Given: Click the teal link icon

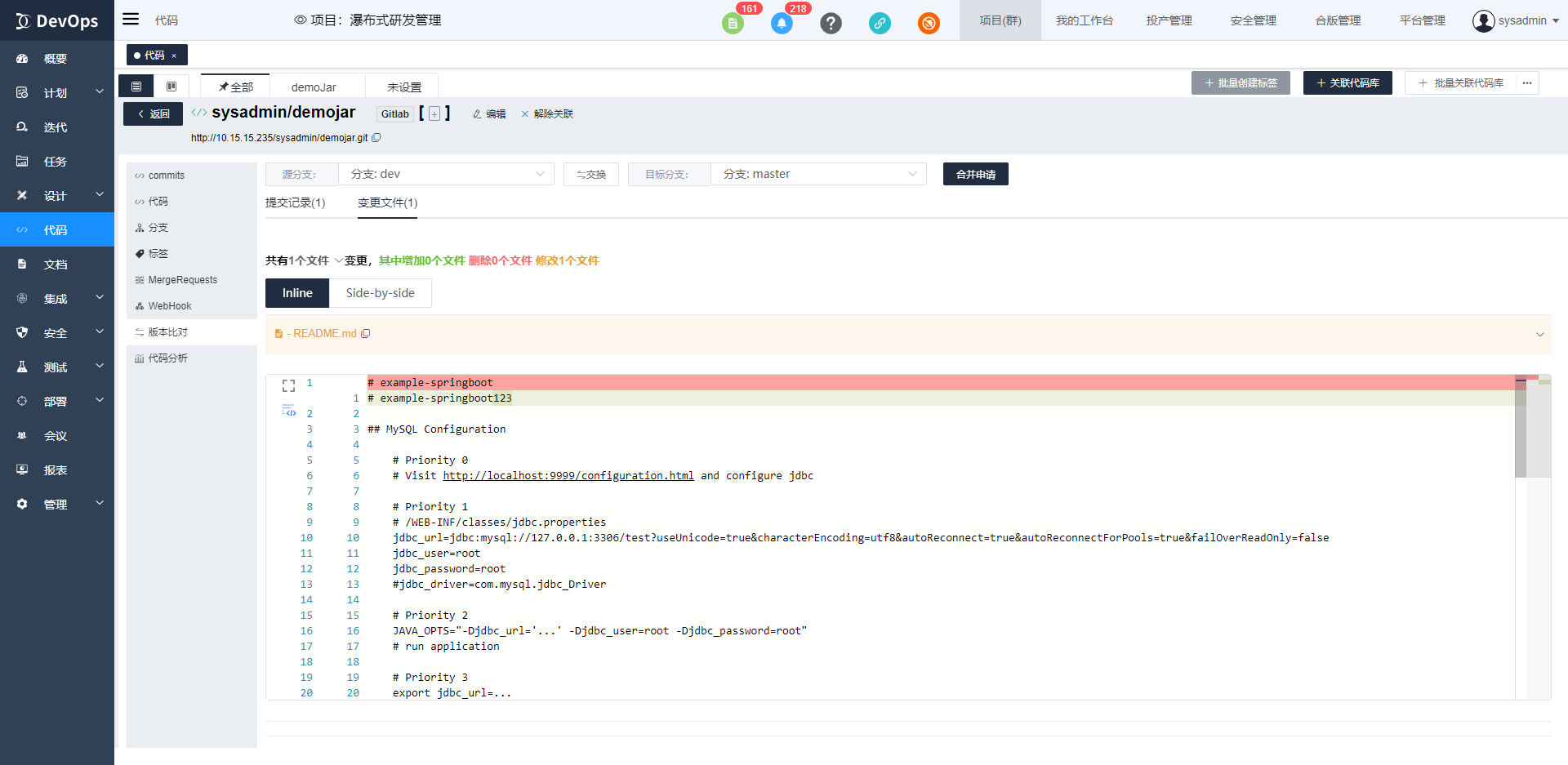Looking at the screenshot, I should (880, 24).
